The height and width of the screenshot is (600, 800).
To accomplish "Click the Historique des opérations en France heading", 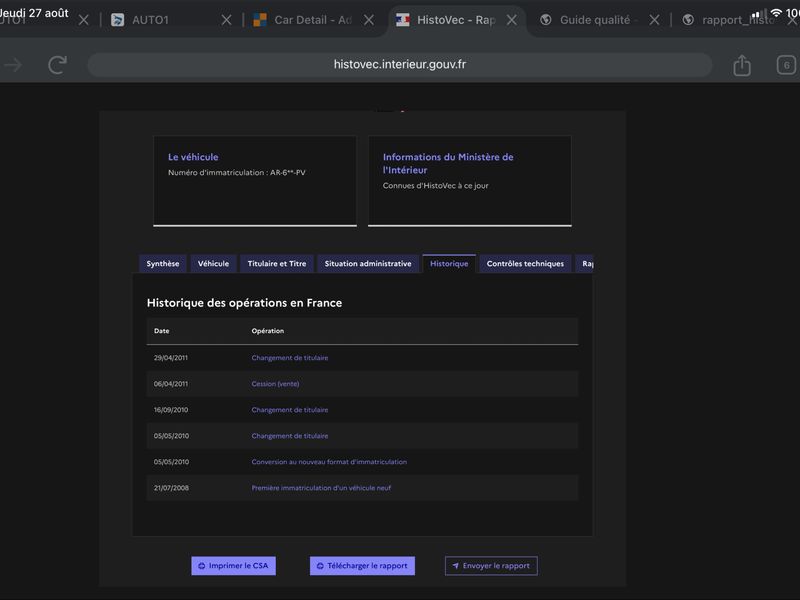I will [x=244, y=303].
